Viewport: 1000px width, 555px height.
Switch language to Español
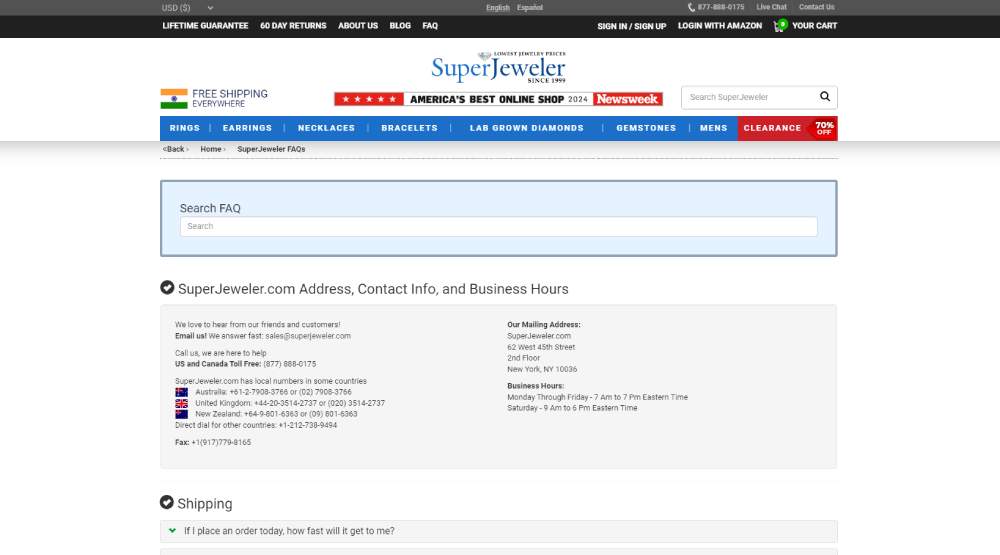pyautogui.click(x=529, y=8)
